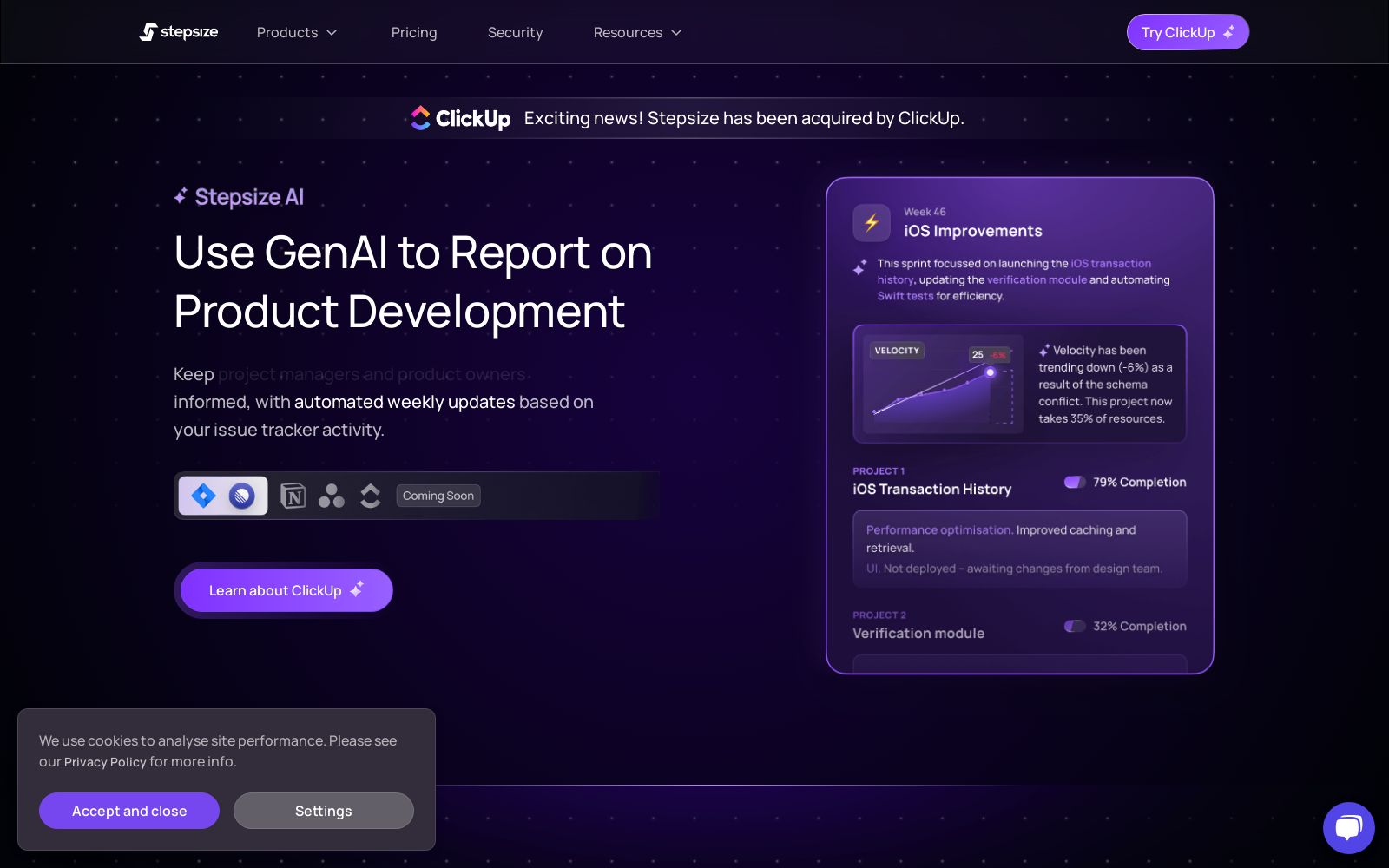Toggle the 79% Completion switch

click(1076, 482)
